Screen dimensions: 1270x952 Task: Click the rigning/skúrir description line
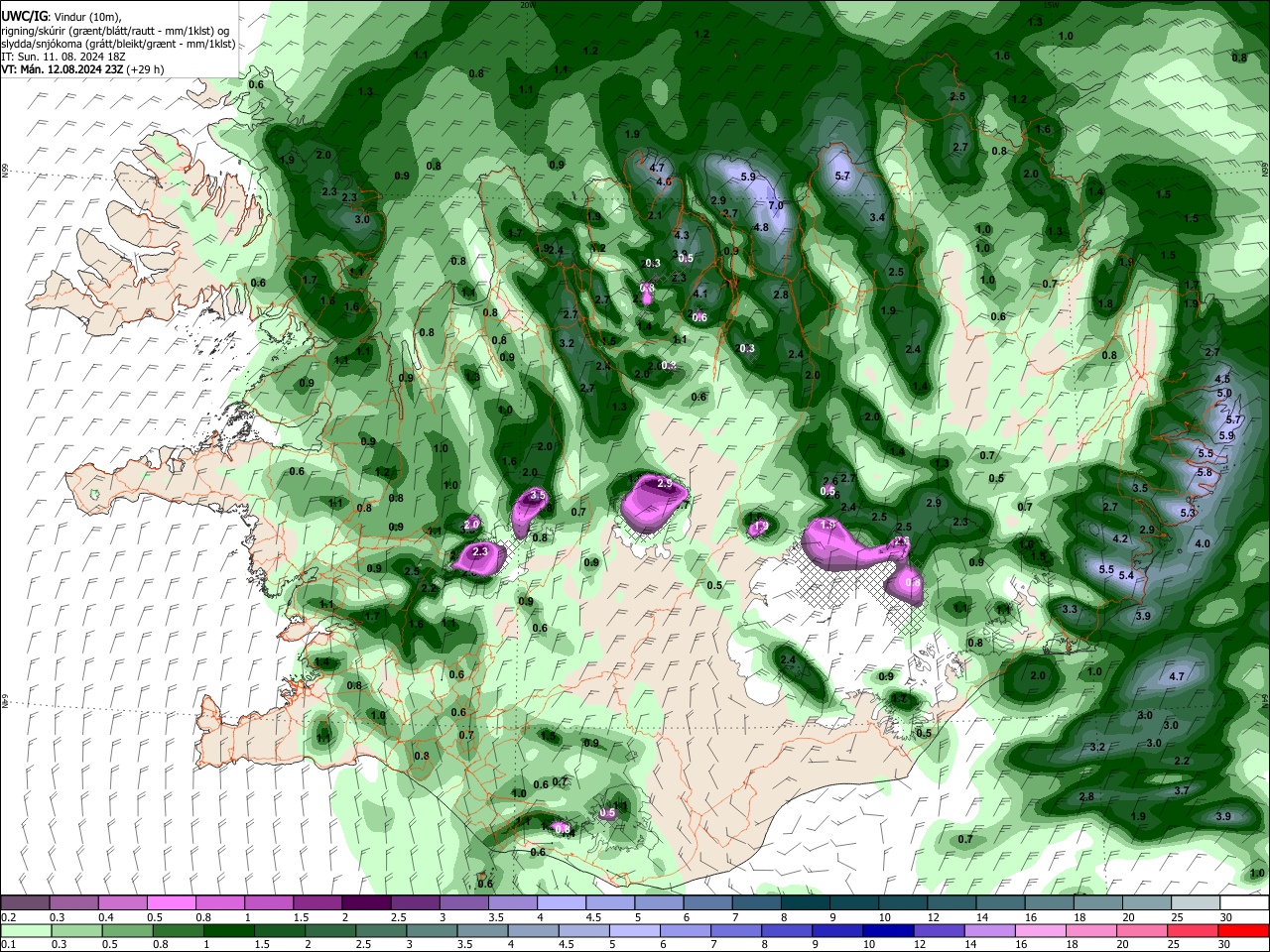pyautogui.click(x=115, y=31)
